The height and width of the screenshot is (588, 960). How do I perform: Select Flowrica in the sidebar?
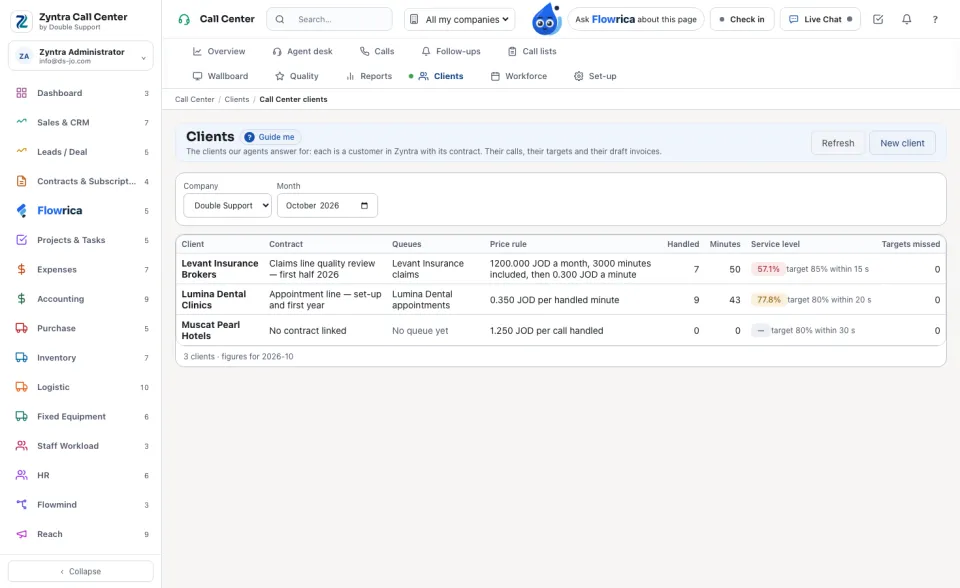[x=81, y=211]
